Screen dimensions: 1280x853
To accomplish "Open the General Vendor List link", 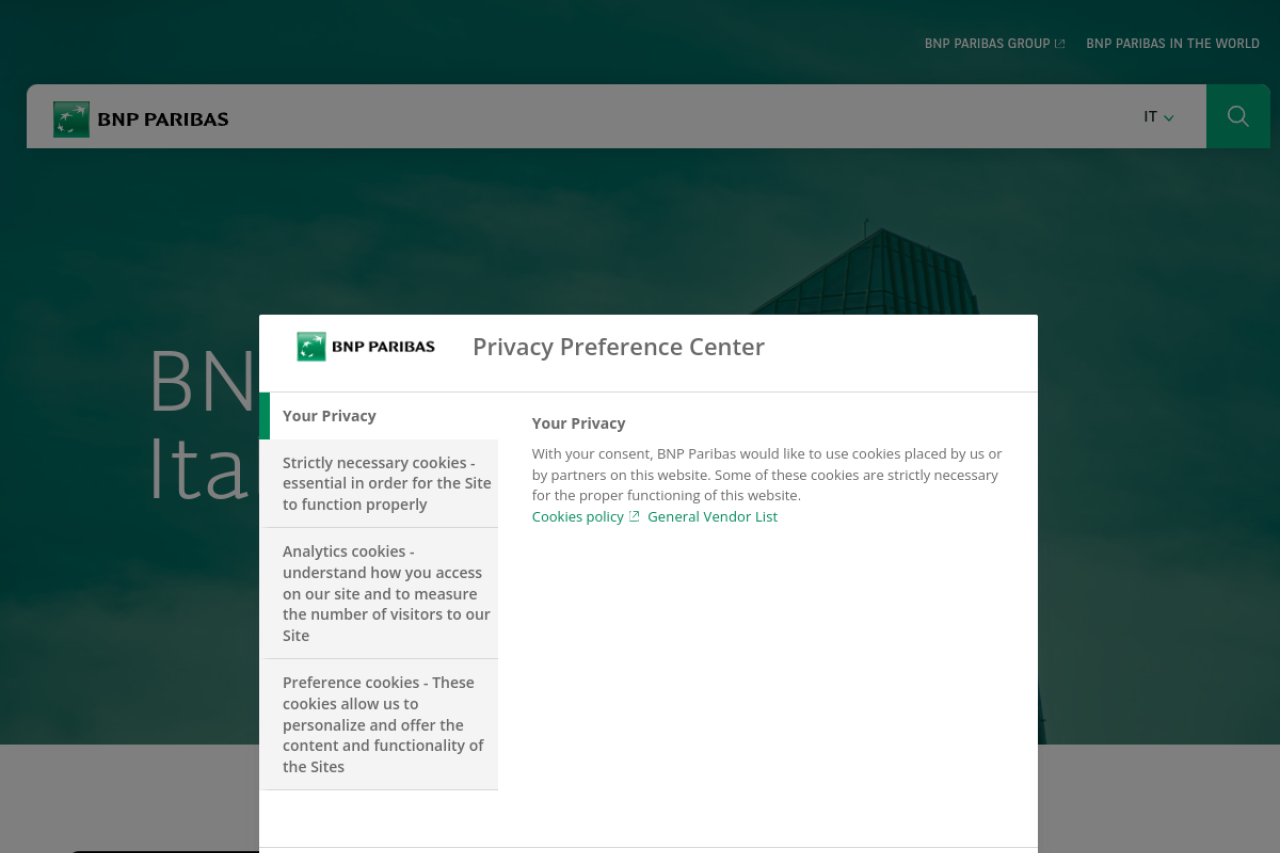I will point(712,517).
